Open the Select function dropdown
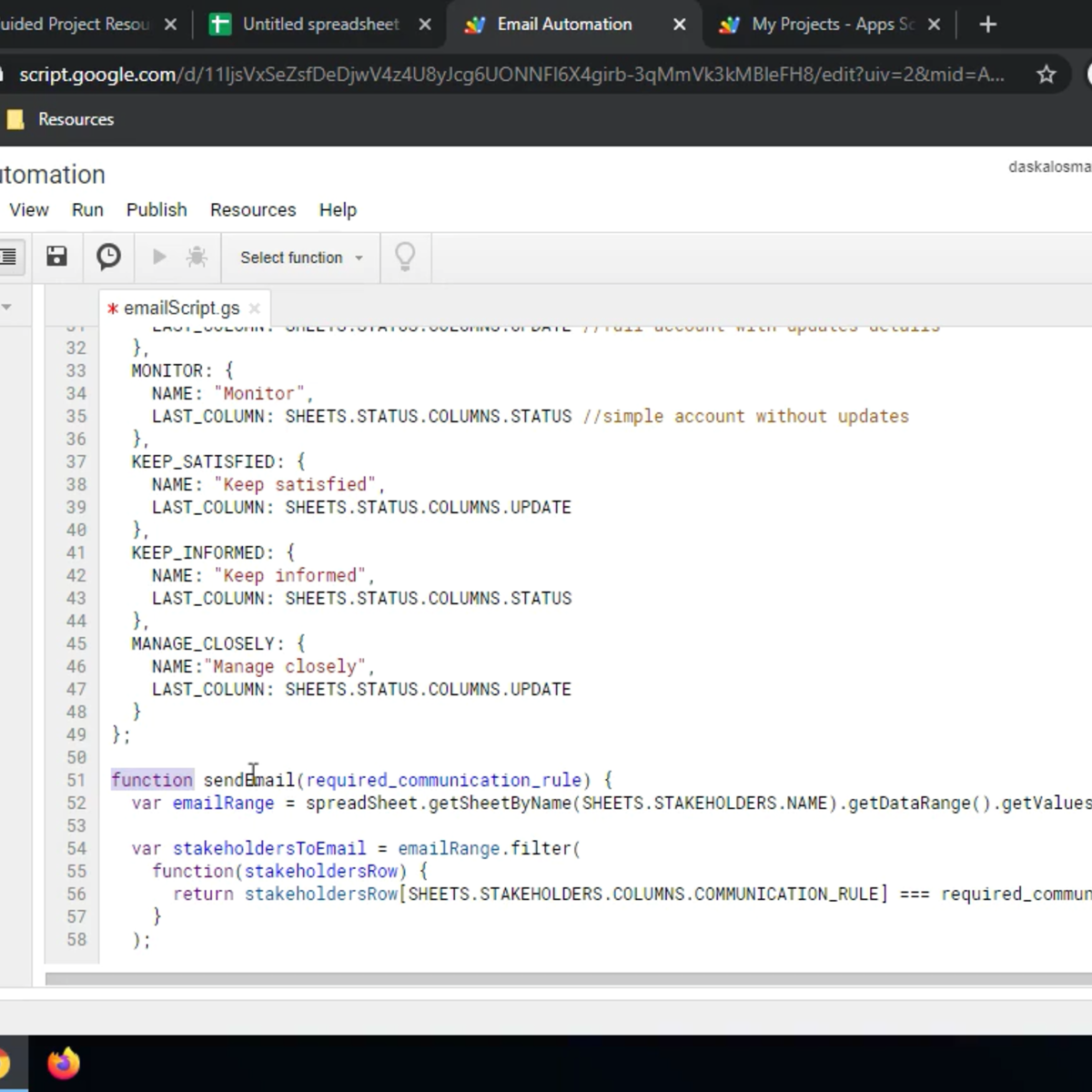 (300, 258)
